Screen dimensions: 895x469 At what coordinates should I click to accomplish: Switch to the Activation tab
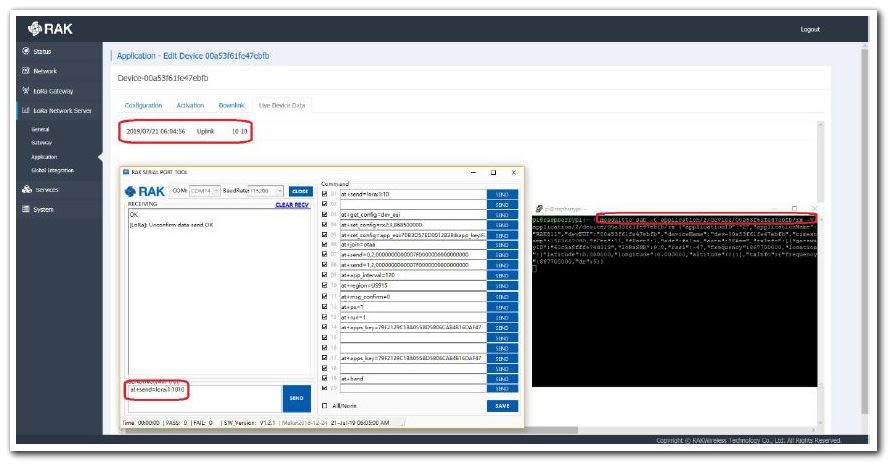tap(190, 106)
